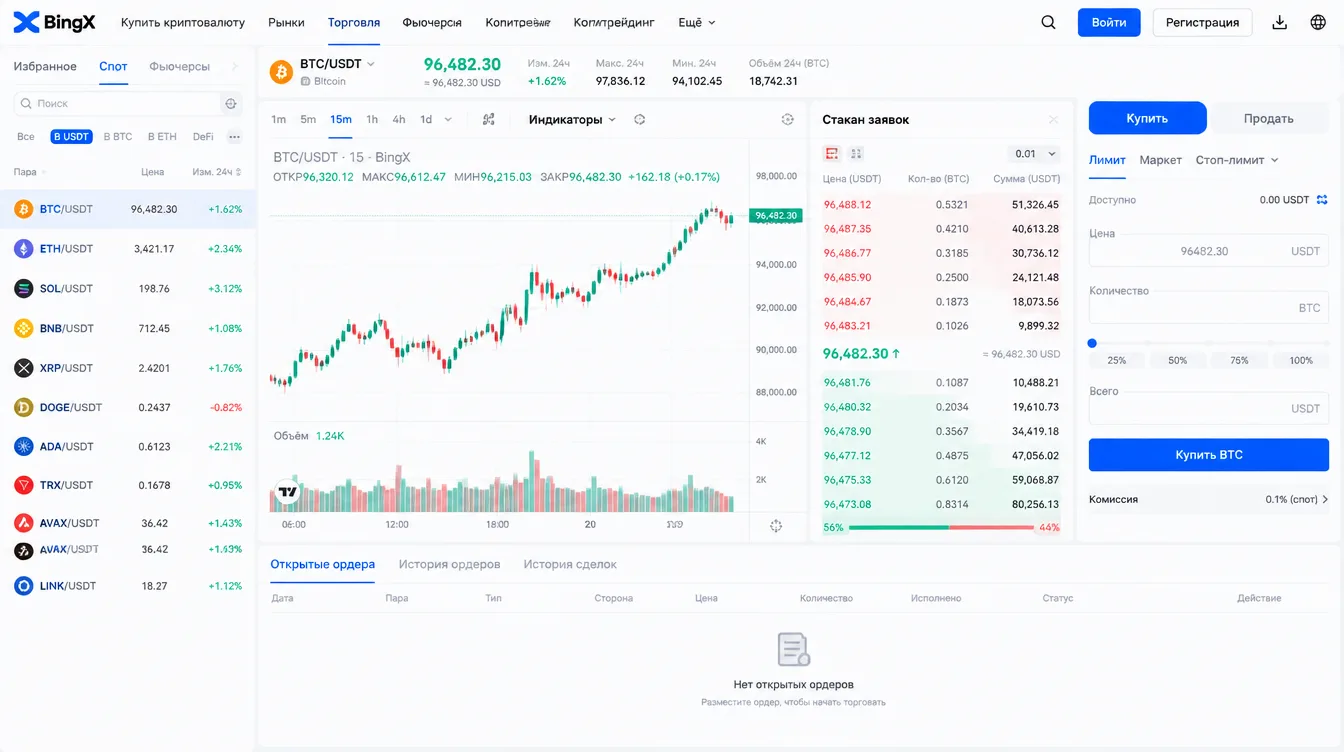1344x752 pixels.
Task: Switch order side to Купить
Action: [x=1147, y=118]
